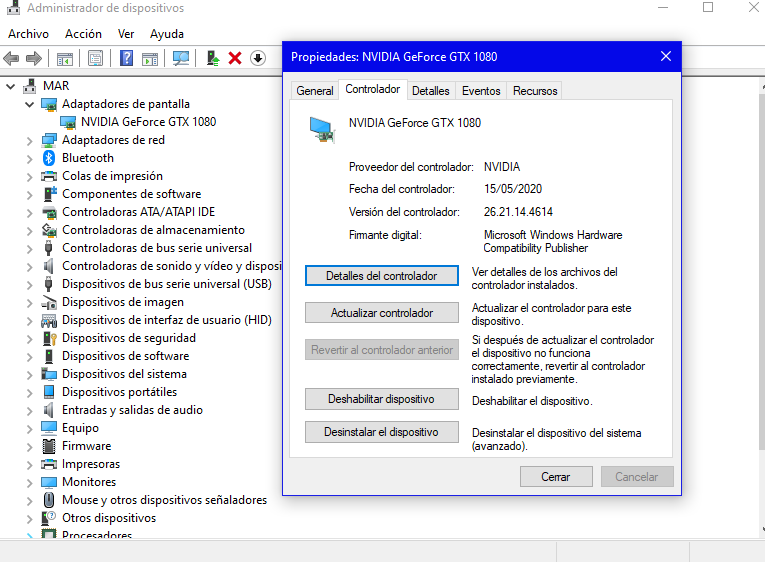765x562 pixels.
Task: Select Dispositivos de bus serie universal (USB)
Action: click(167, 284)
